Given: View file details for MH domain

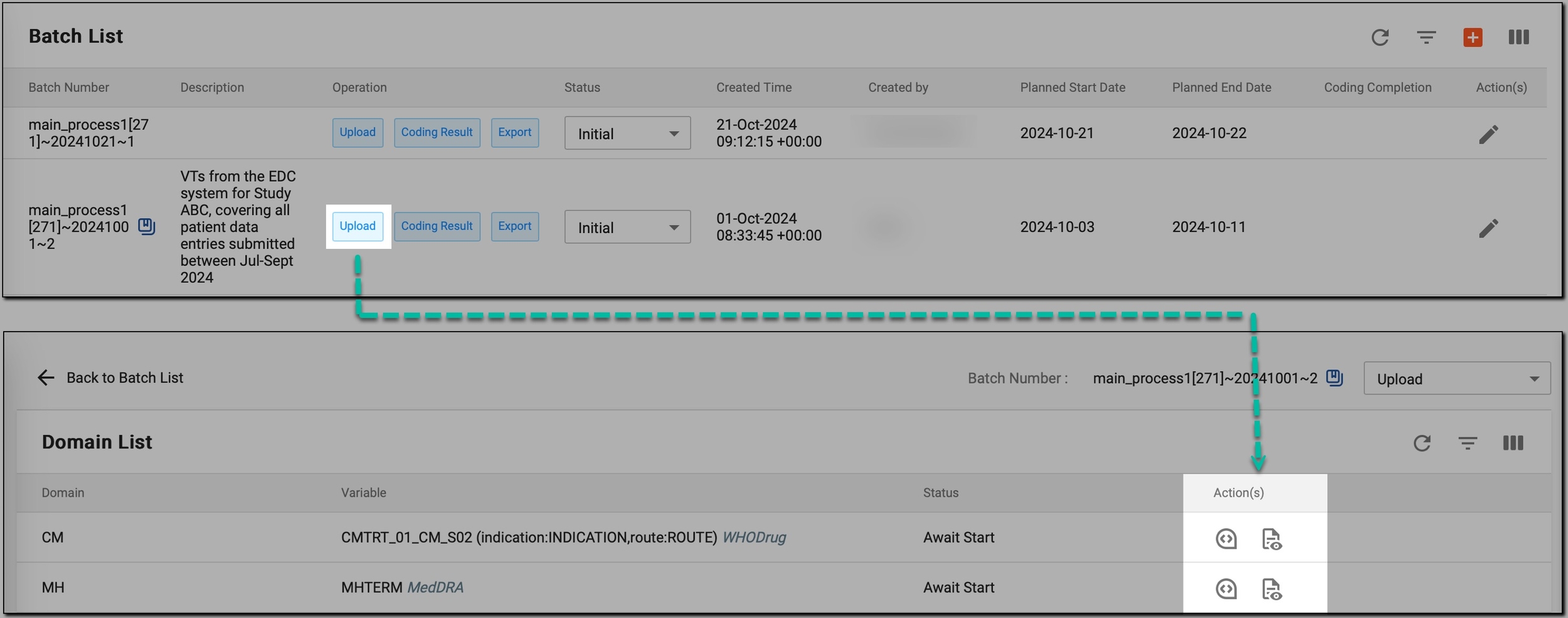Looking at the screenshot, I should tap(1271, 589).
